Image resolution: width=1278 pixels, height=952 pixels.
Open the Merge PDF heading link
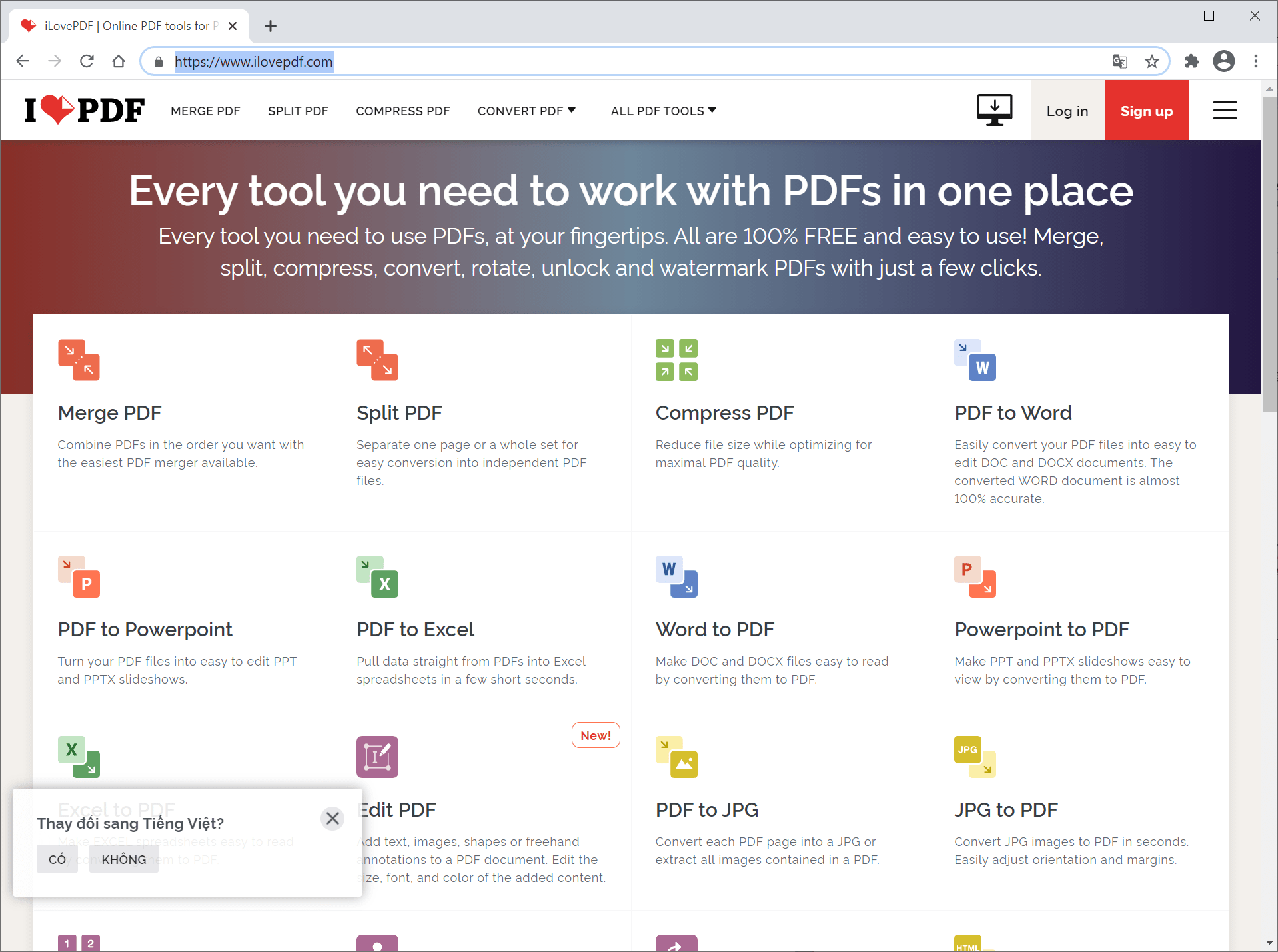[109, 413]
